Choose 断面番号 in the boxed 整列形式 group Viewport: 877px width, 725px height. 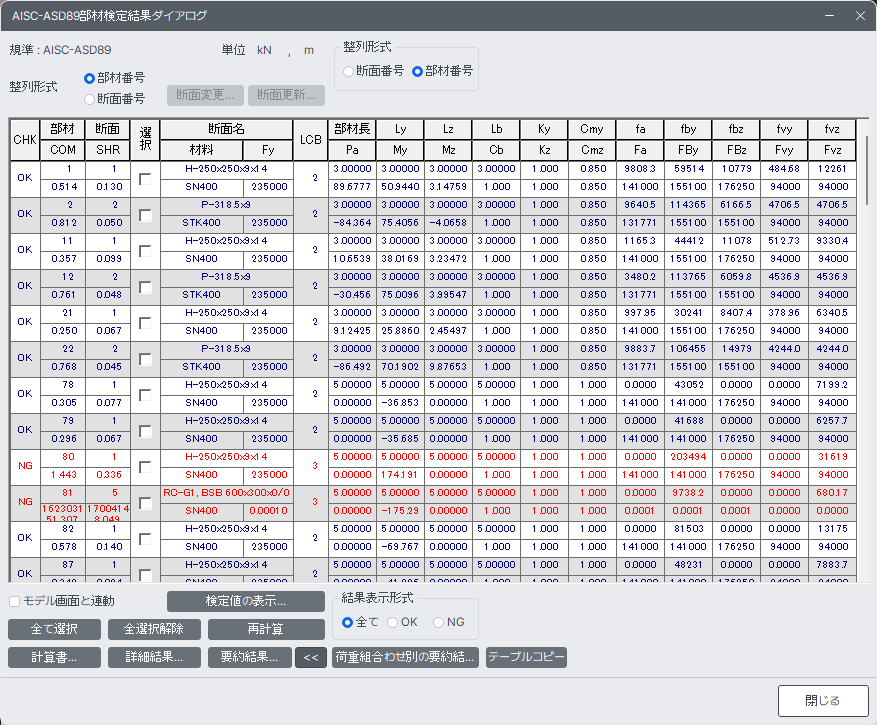coord(348,72)
